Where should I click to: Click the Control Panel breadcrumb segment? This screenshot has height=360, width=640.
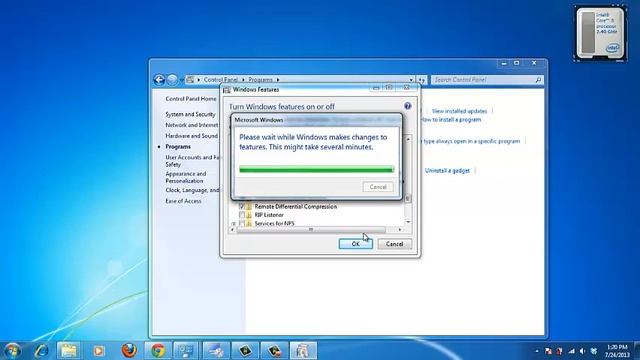(x=221, y=80)
